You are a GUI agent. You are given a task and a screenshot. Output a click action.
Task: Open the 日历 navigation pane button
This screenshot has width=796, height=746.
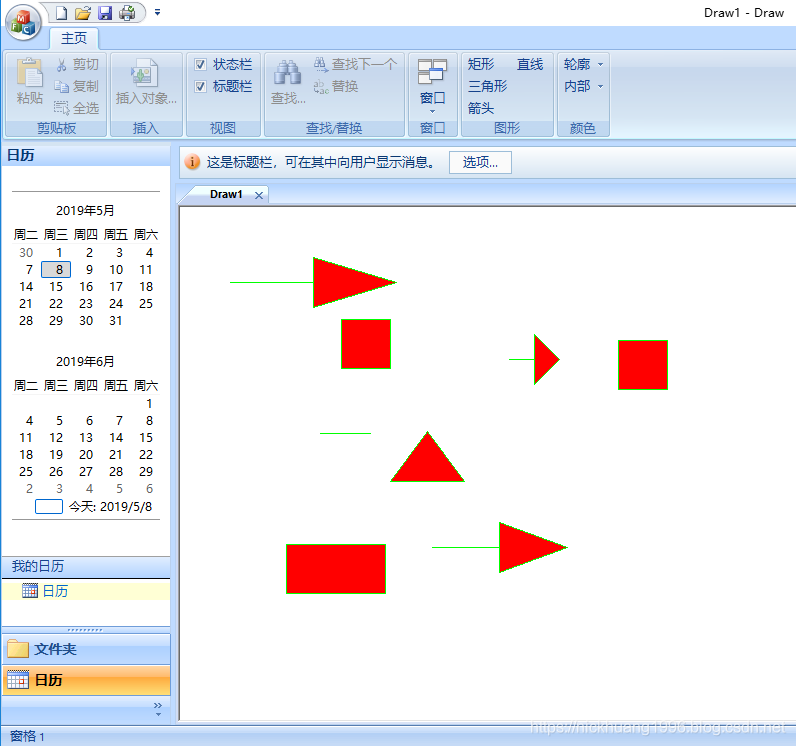click(86, 680)
